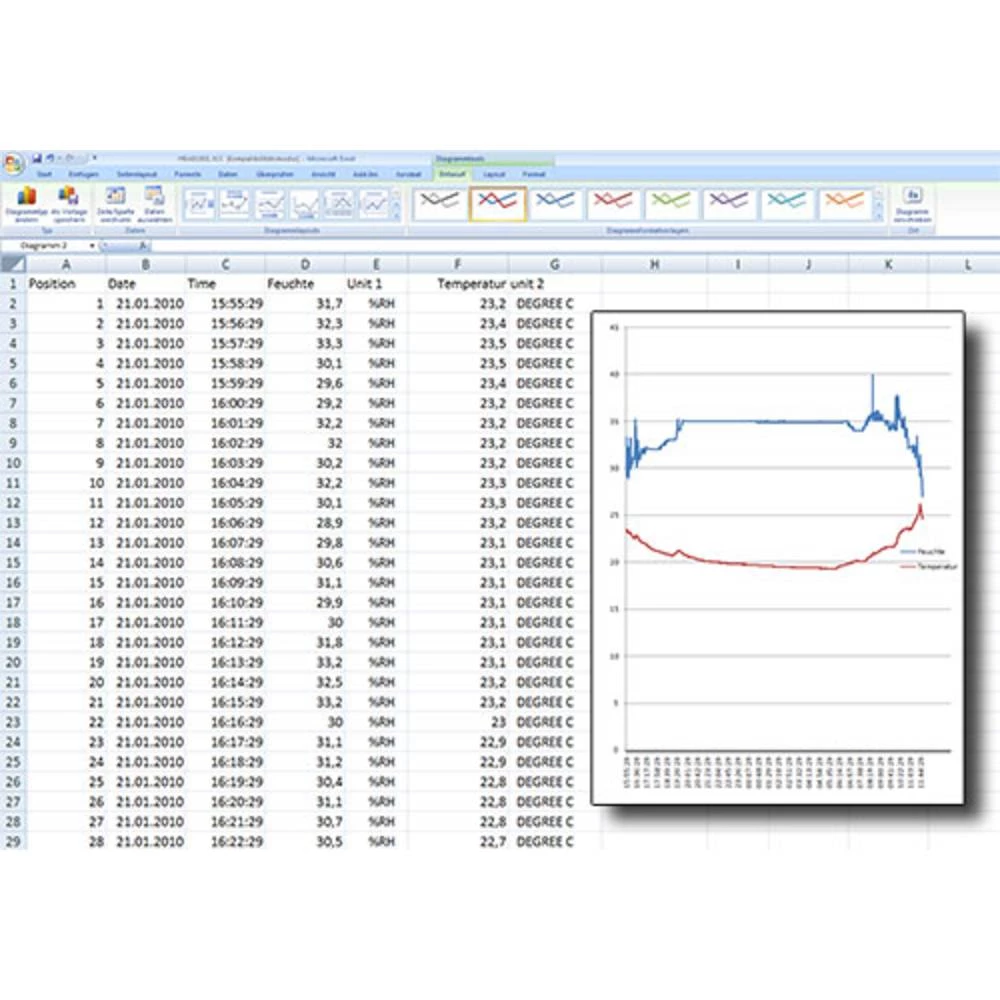This screenshot has width=1000, height=1000.
Task: Click cell containing Temperatur header
Action: pos(472,284)
